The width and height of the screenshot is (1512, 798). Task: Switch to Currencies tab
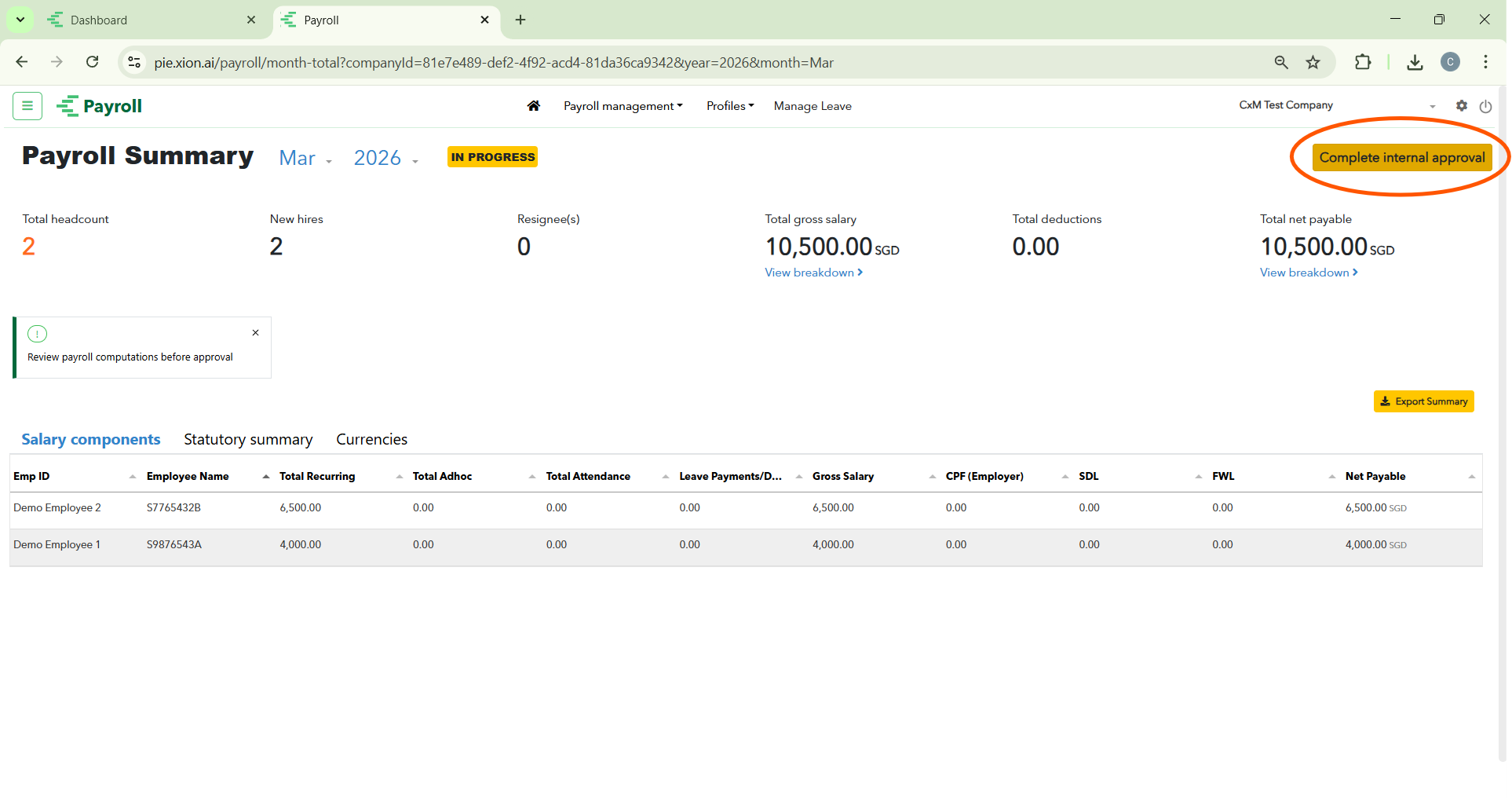click(371, 440)
